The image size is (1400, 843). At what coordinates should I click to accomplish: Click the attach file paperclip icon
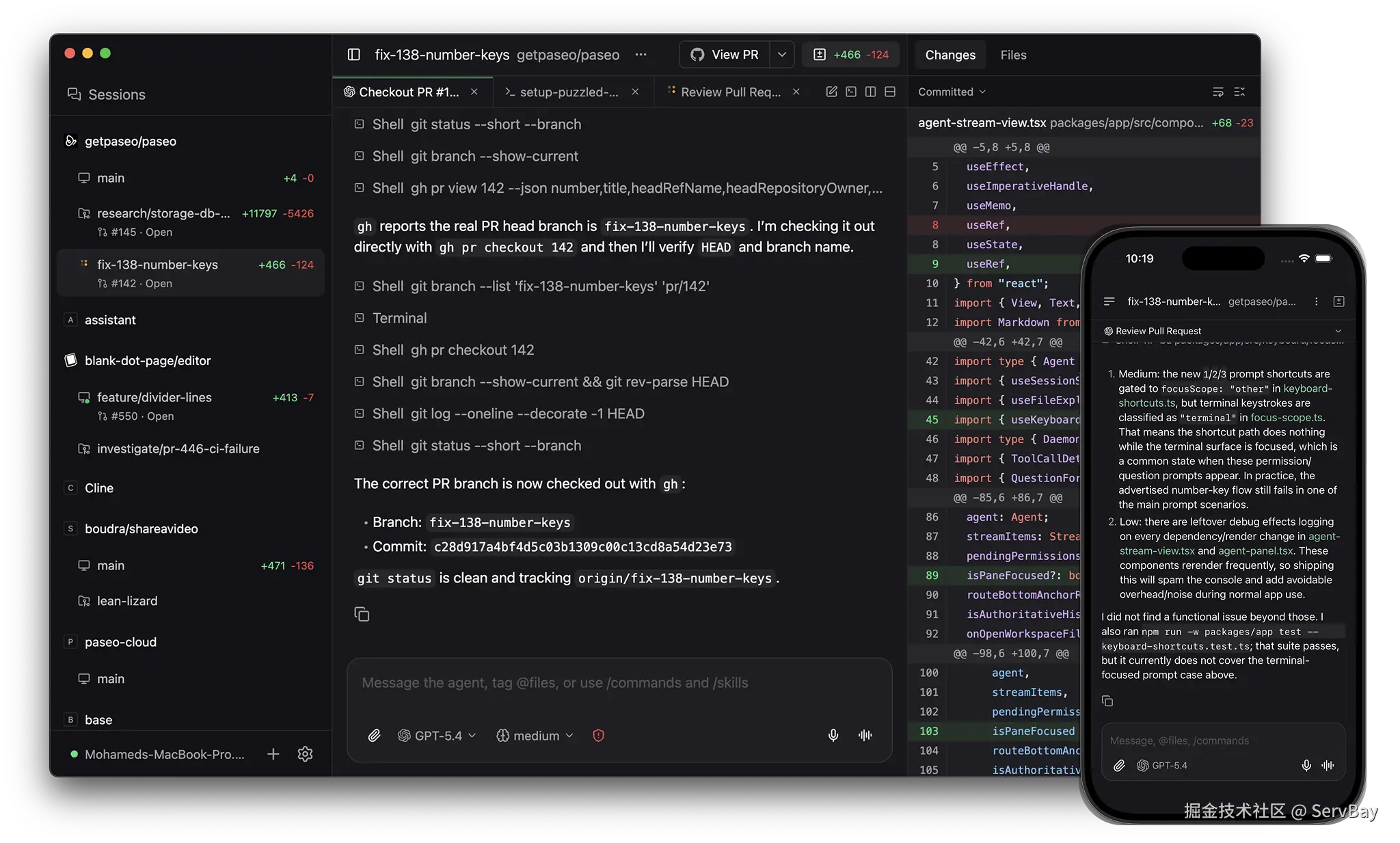click(x=374, y=736)
